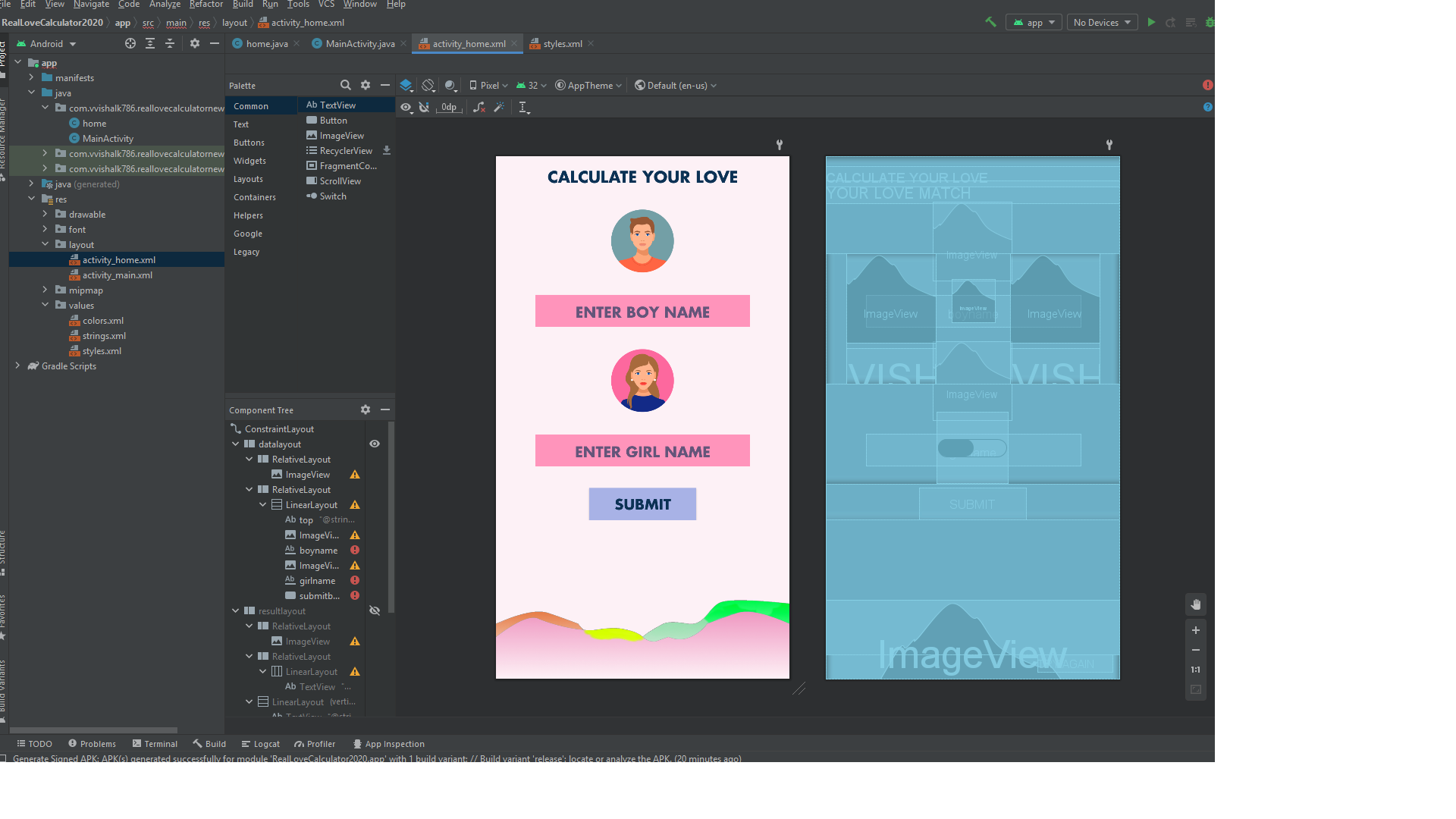This screenshot has width=1456, height=819.
Task: Open guidelines tool icon
Action: (x=524, y=108)
